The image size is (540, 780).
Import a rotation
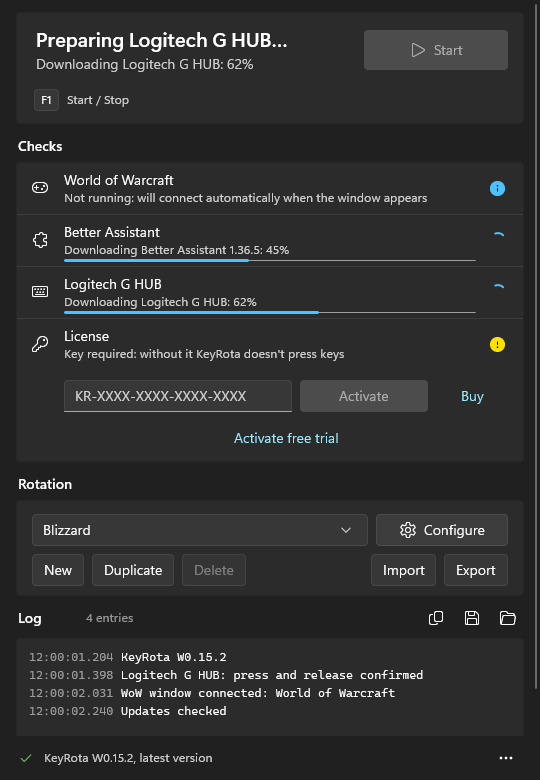[403, 570]
